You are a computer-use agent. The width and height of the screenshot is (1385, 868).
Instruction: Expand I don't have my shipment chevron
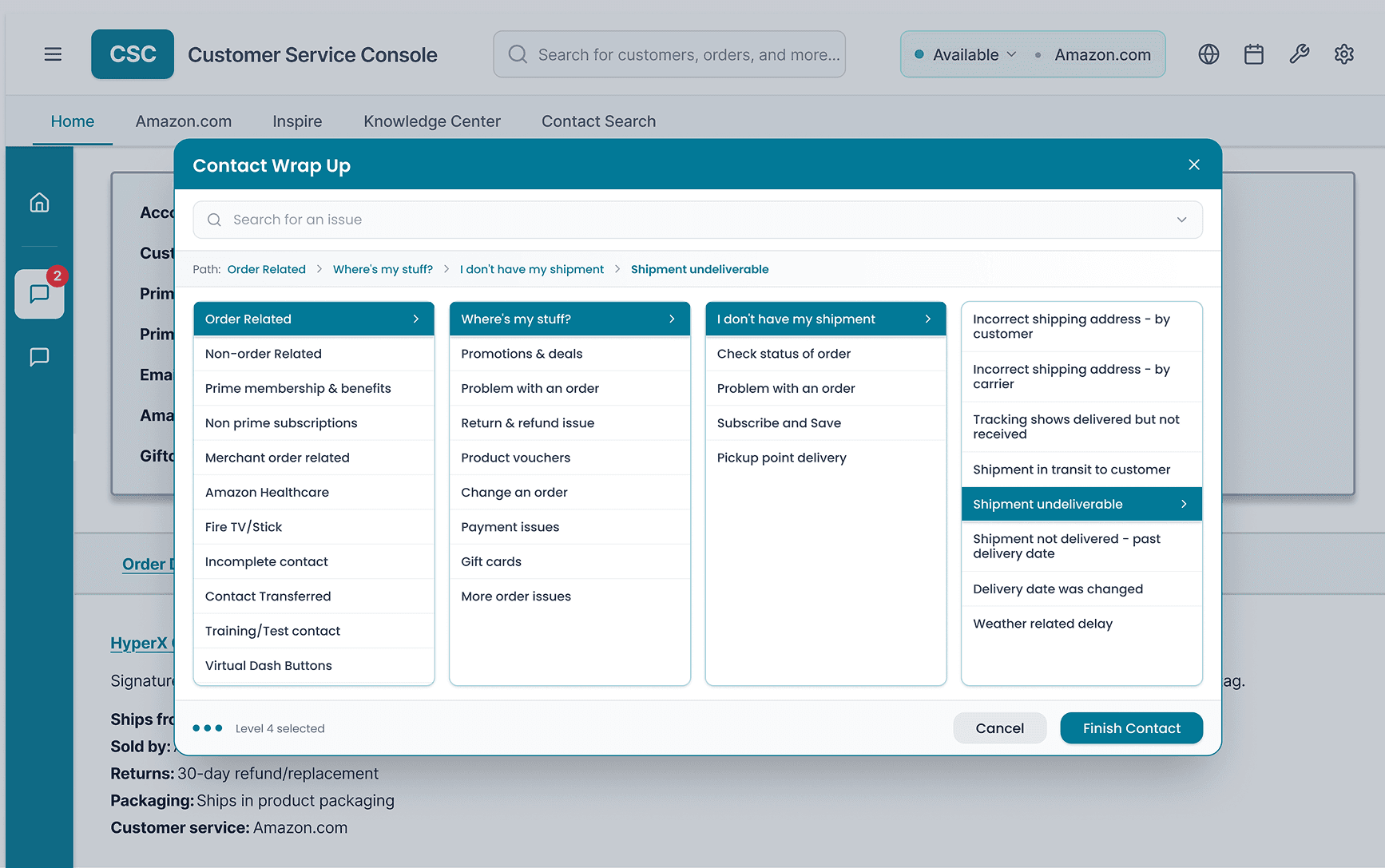pos(927,319)
